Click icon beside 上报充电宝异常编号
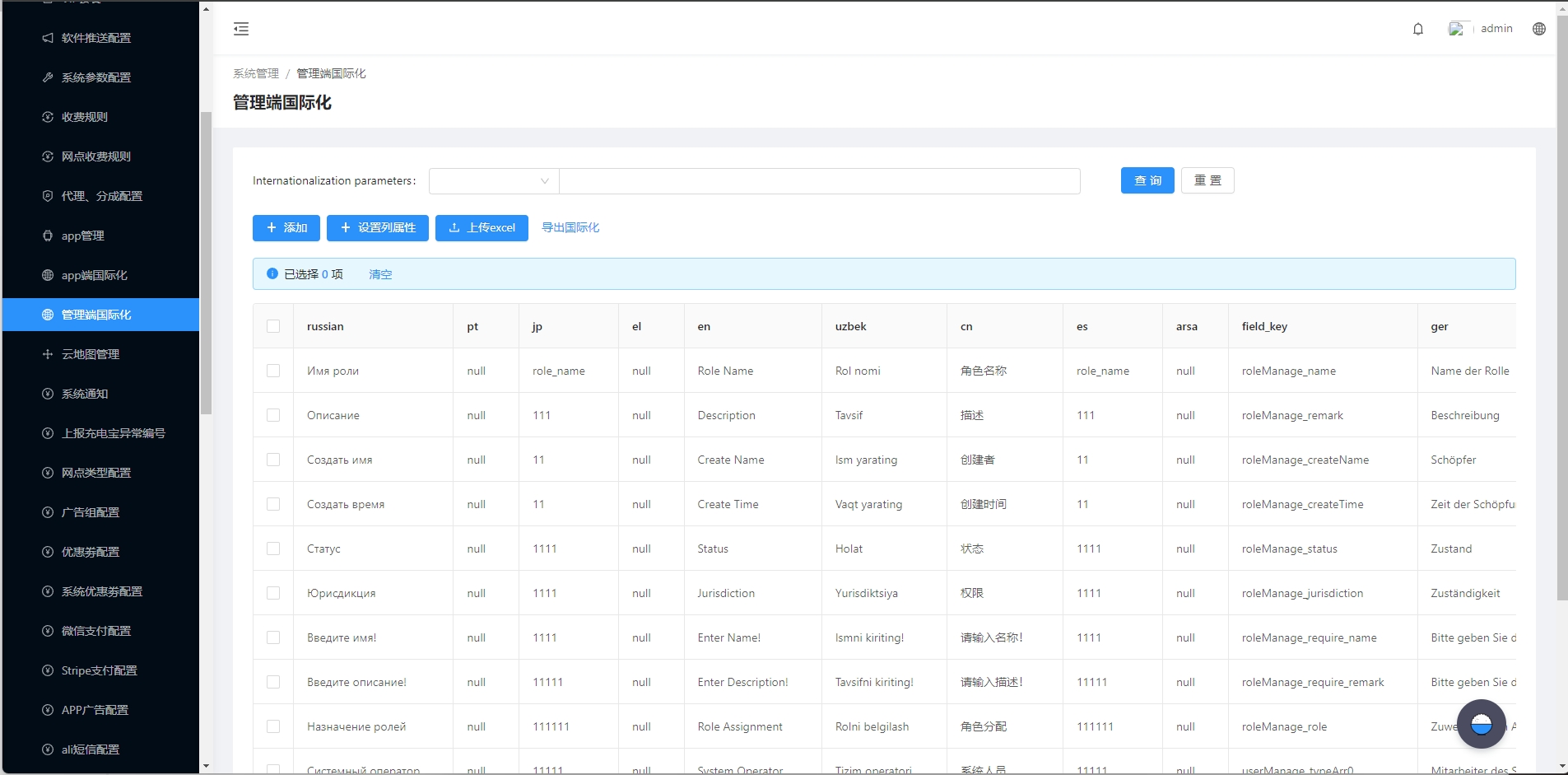 point(48,433)
